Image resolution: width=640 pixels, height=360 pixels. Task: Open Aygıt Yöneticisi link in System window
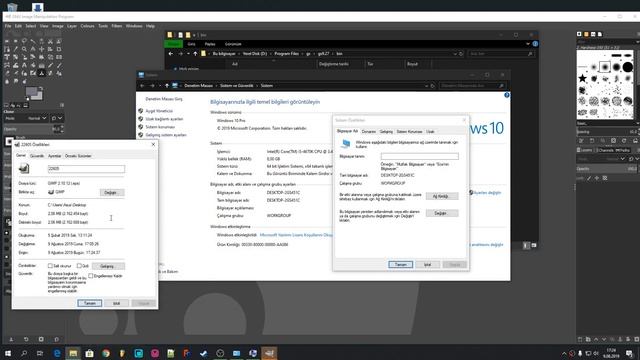click(159, 111)
